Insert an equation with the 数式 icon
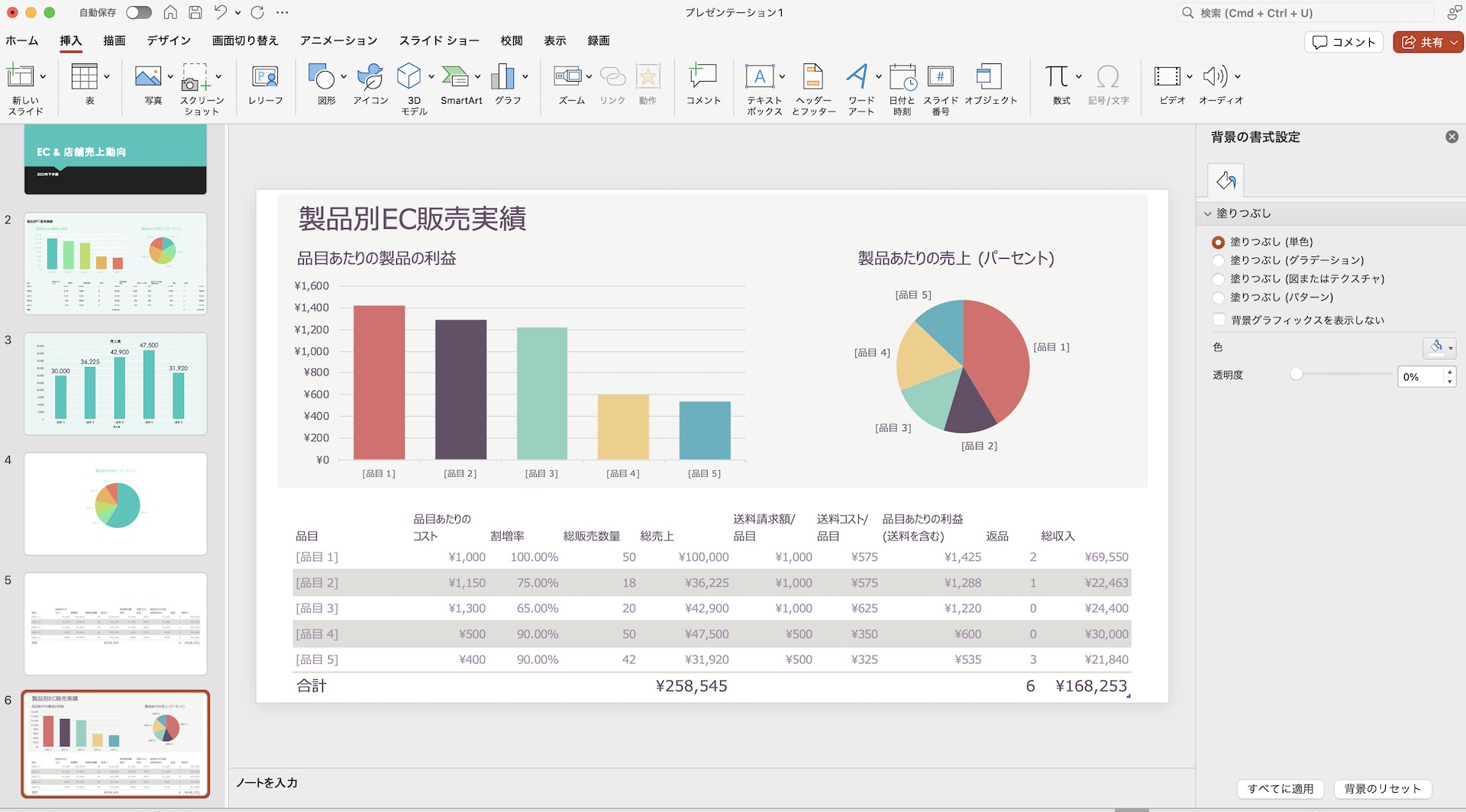The height and width of the screenshot is (812, 1466). [1057, 76]
